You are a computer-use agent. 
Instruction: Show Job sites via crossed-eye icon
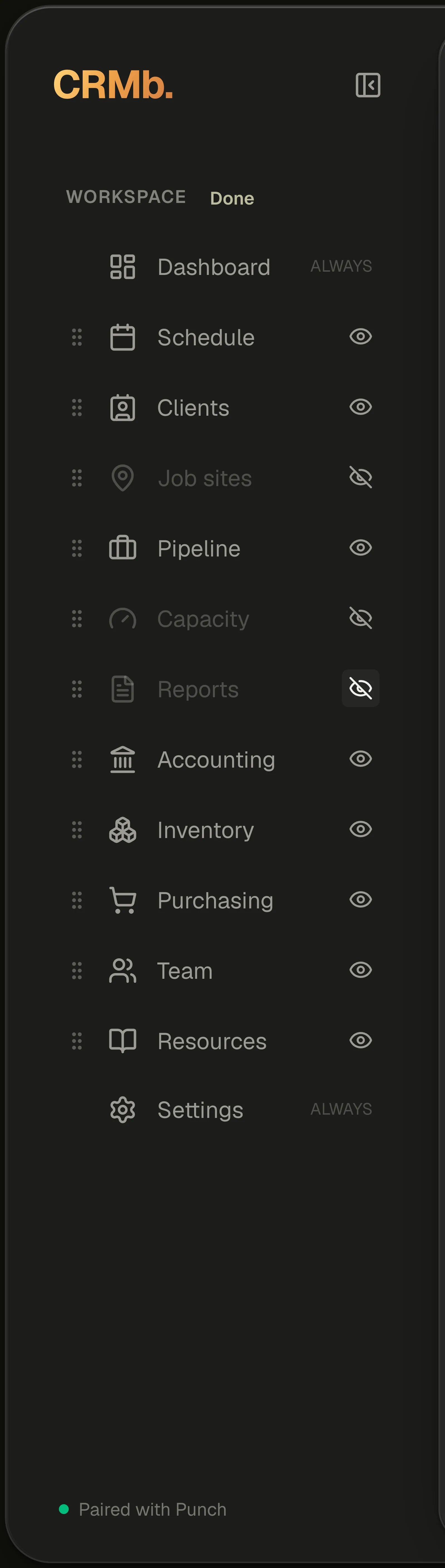tap(360, 477)
